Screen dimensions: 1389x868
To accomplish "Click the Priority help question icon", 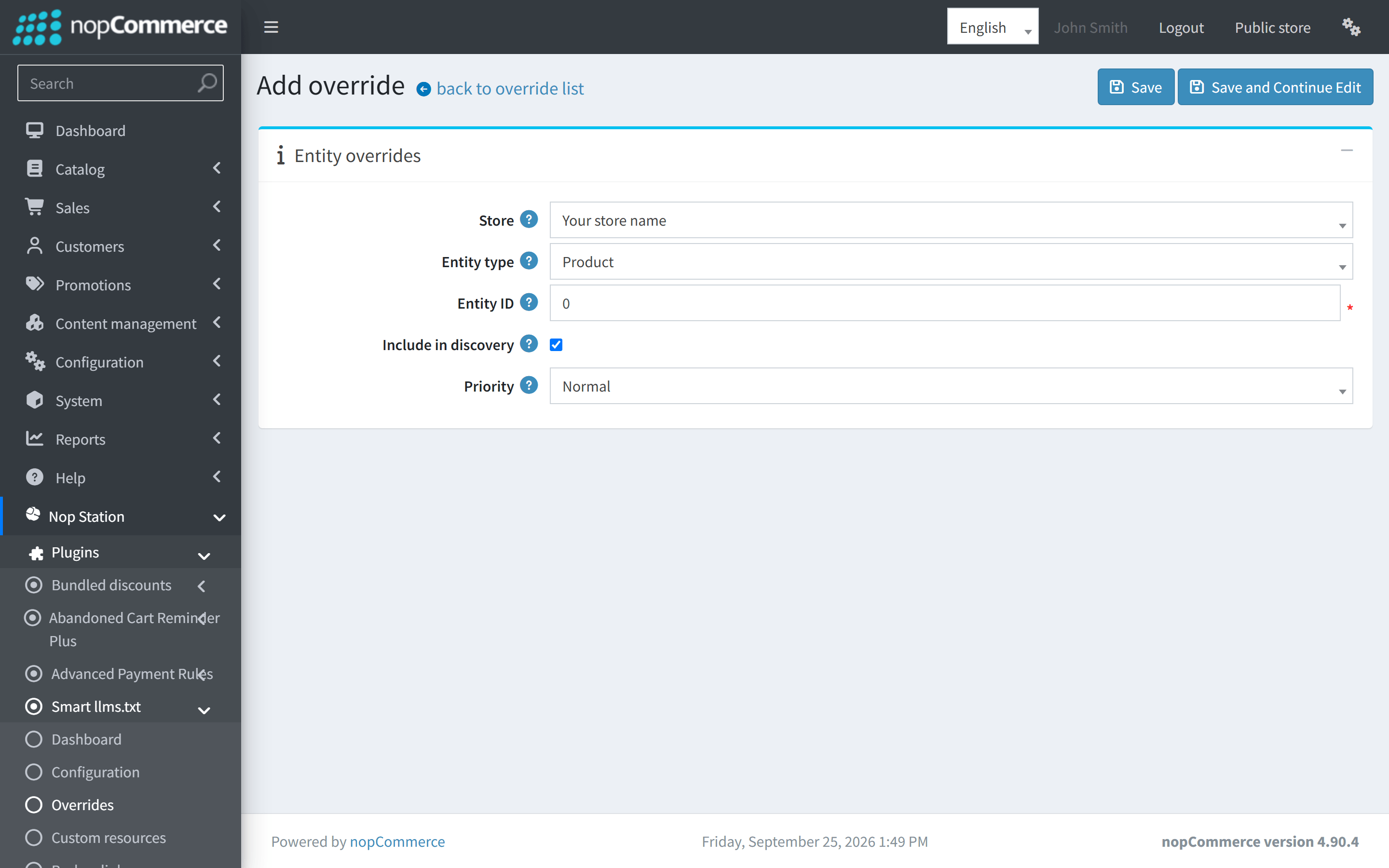I will [x=529, y=385].
